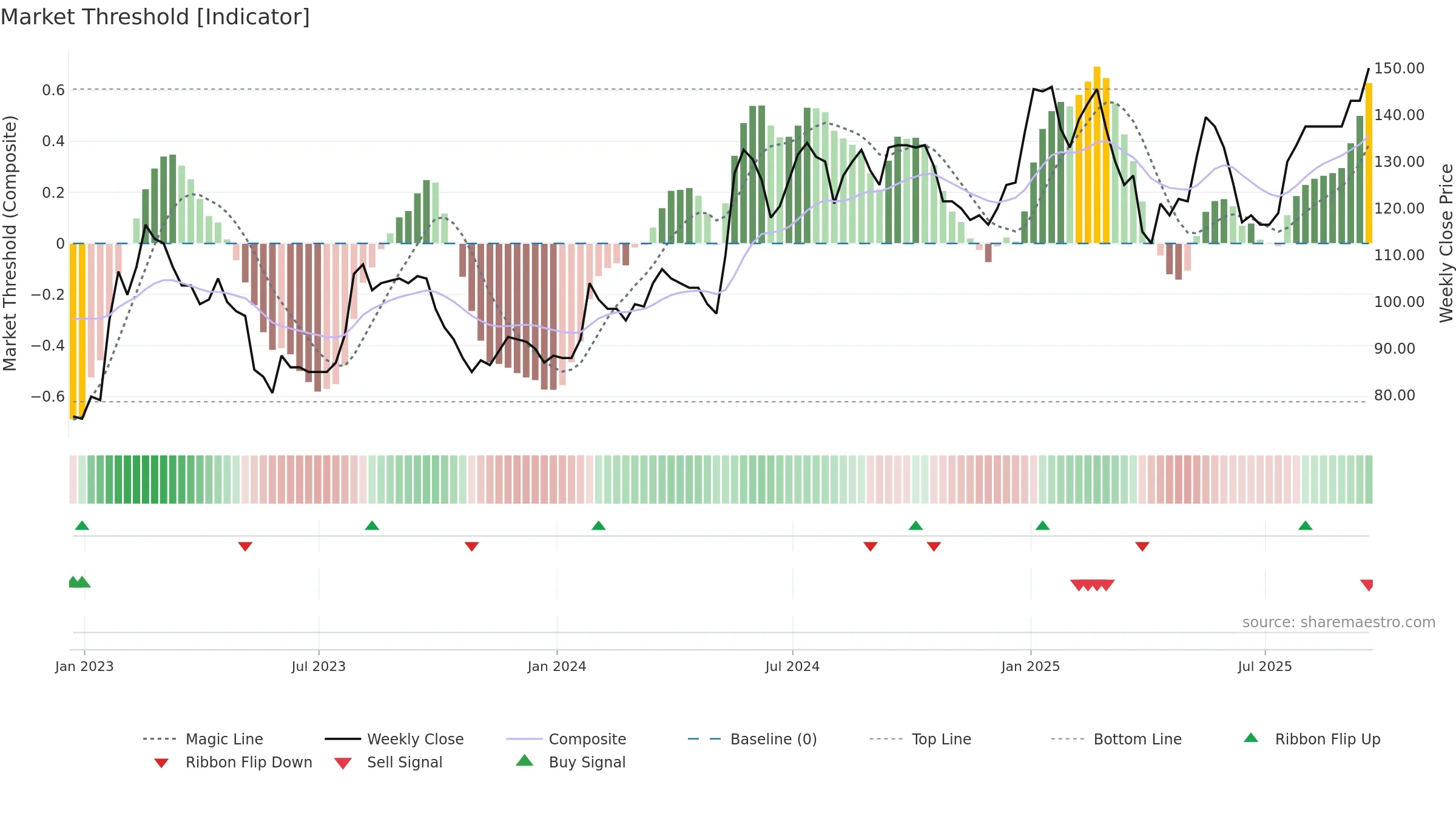Screen dimensions: 1456x819
Task: Click the Weekly Close Price axis title
Action: [1446, 243]
